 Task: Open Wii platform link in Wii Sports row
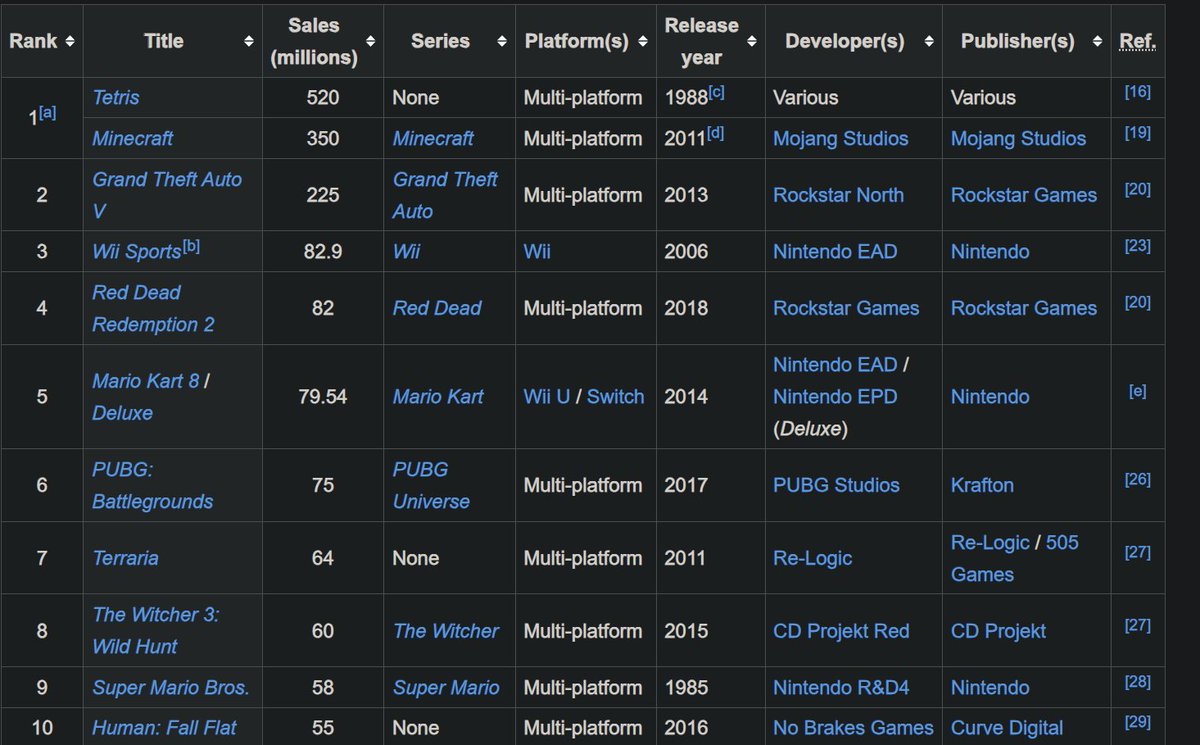point(537,252)
